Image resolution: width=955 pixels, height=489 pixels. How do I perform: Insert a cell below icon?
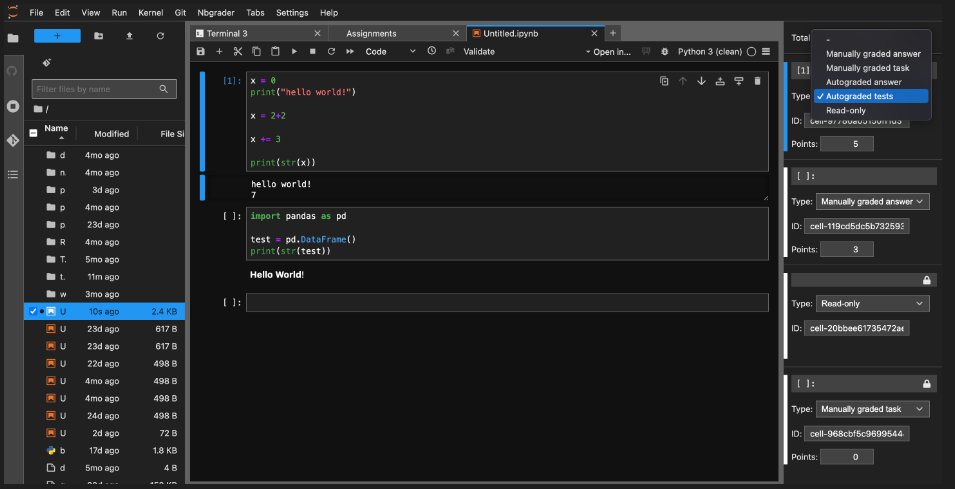(x=219, y=52)
